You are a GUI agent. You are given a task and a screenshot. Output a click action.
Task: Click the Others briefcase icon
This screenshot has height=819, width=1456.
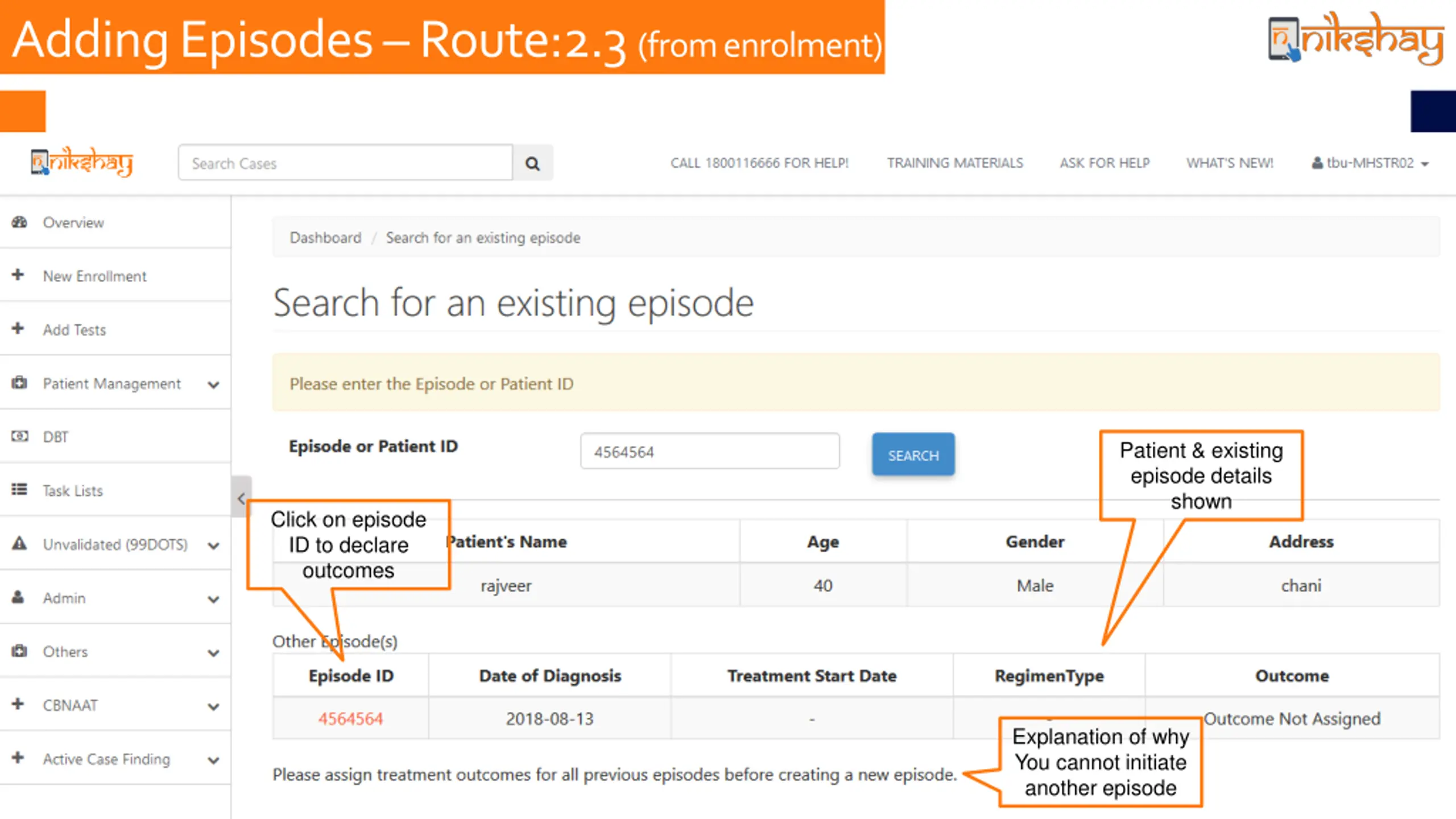pos(19,651)
